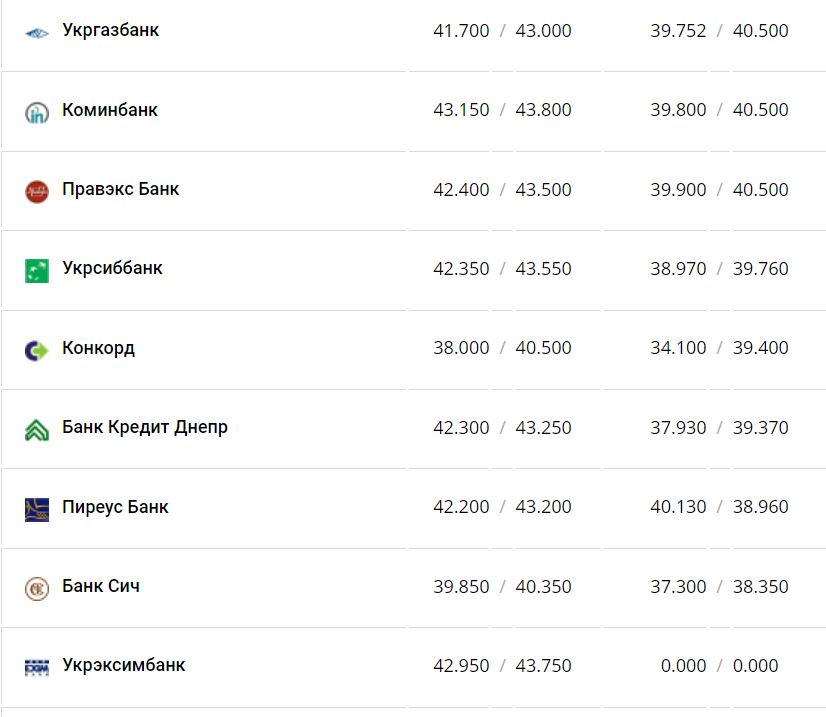
Task: Open the Укргазбанк bank link
Action: pyautogui.click(x=110, y=31)
